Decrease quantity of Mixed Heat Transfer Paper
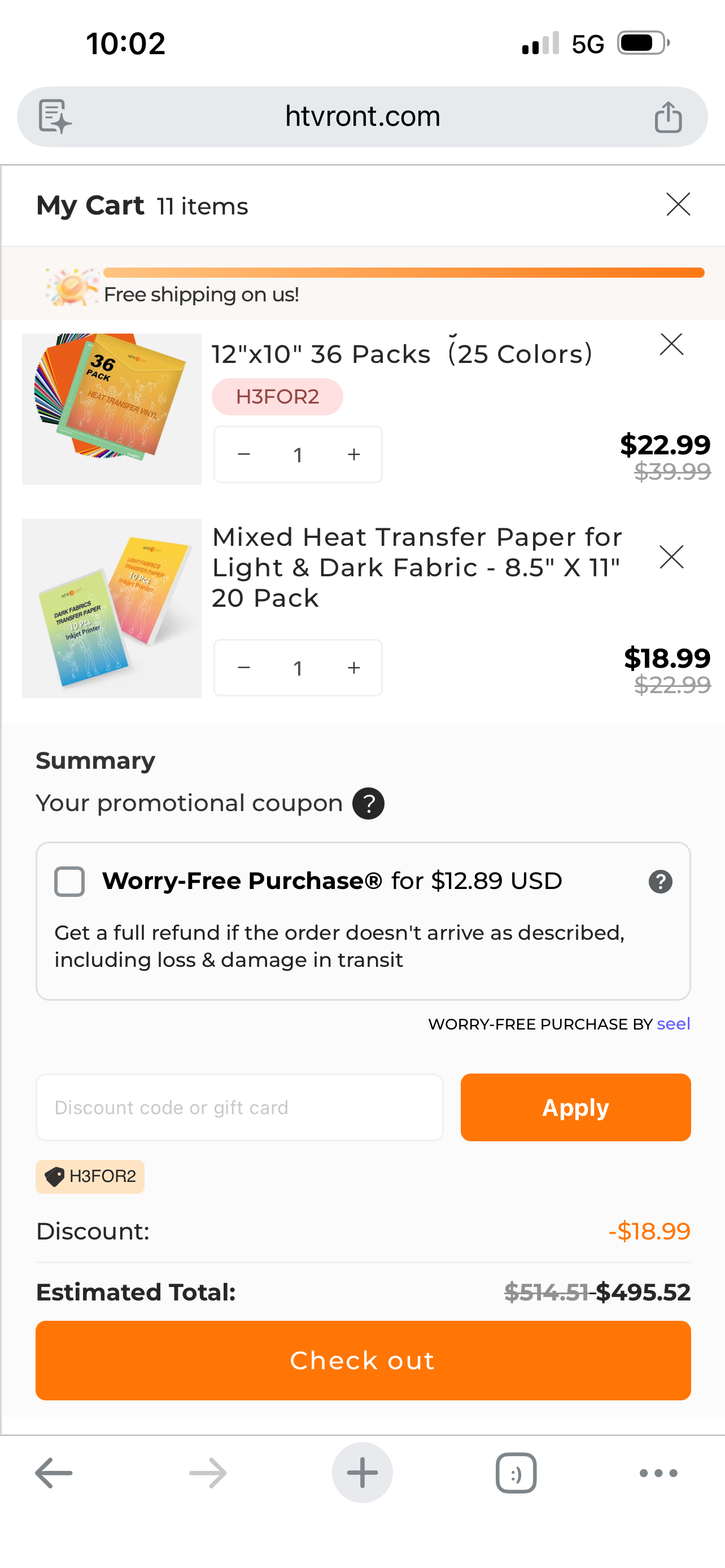Image resolution: width=725 pixels, height=1568 pixels. coord(244,668)
